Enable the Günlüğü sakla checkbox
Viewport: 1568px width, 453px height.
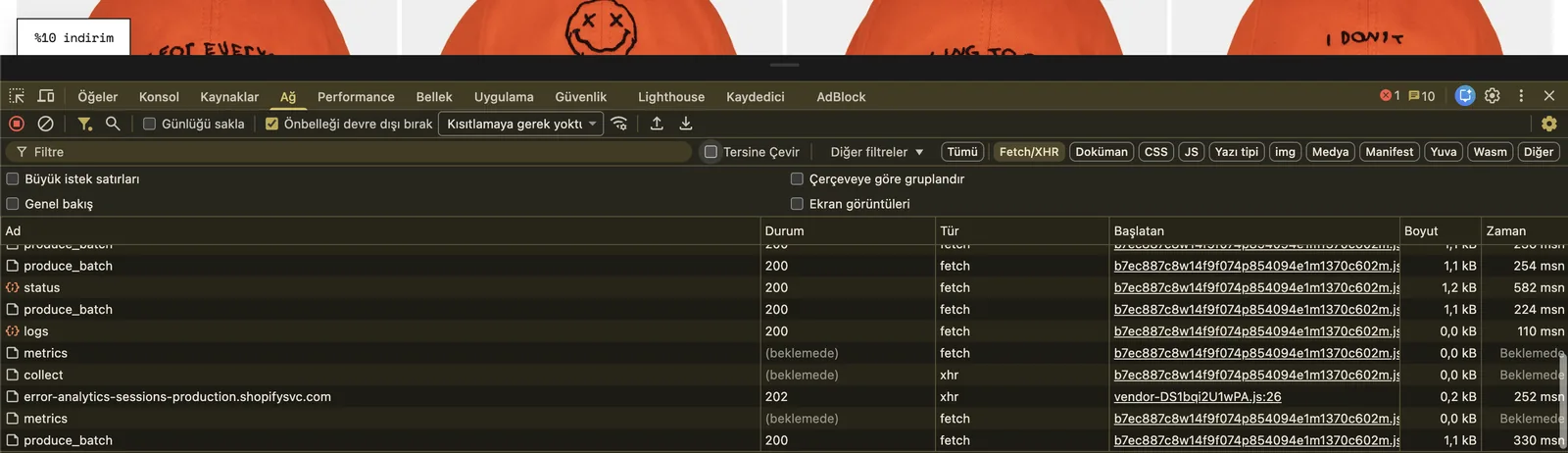coord(149,124)
